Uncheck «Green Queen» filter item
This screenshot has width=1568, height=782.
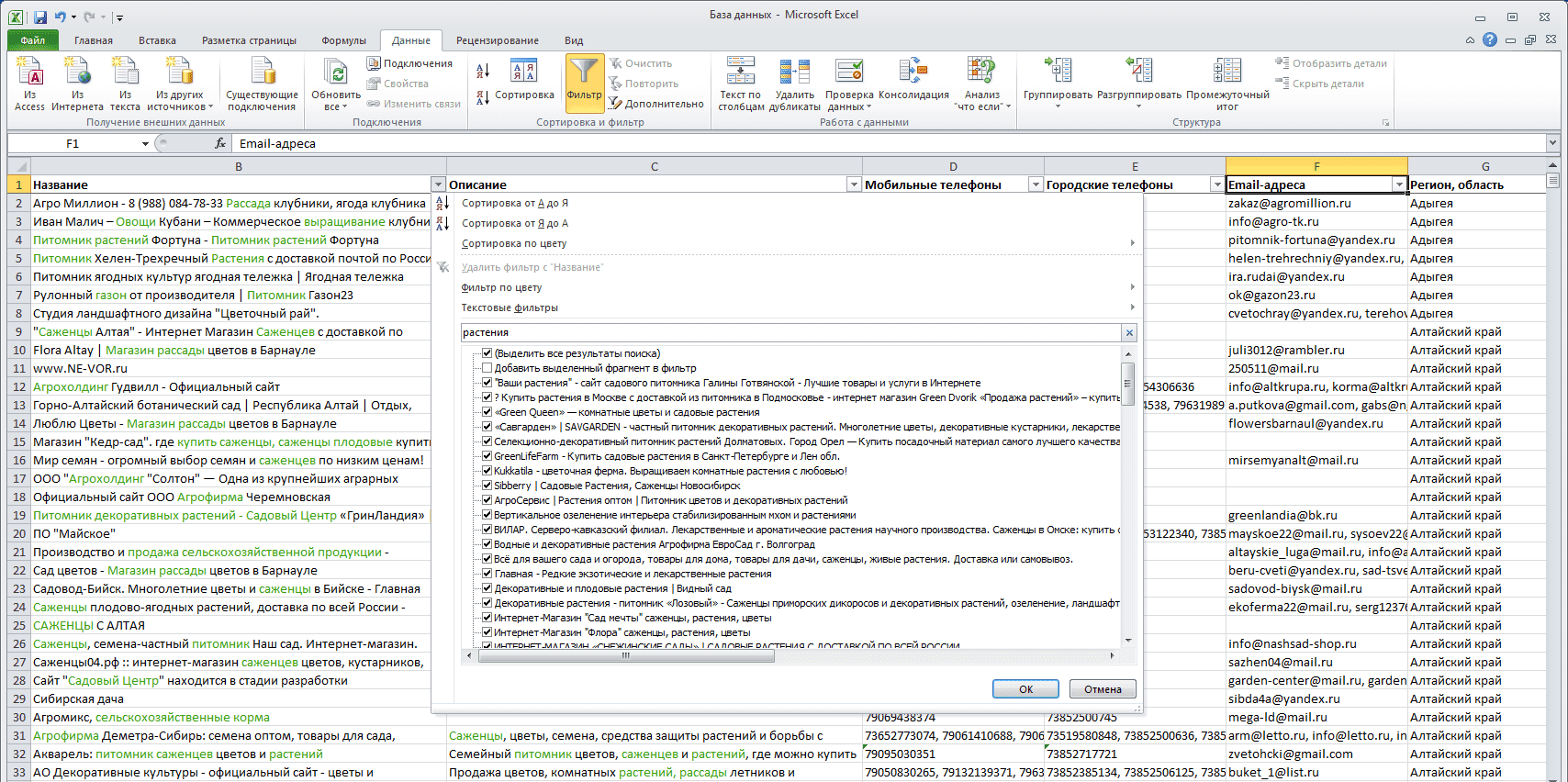click(x=487, y=412)
